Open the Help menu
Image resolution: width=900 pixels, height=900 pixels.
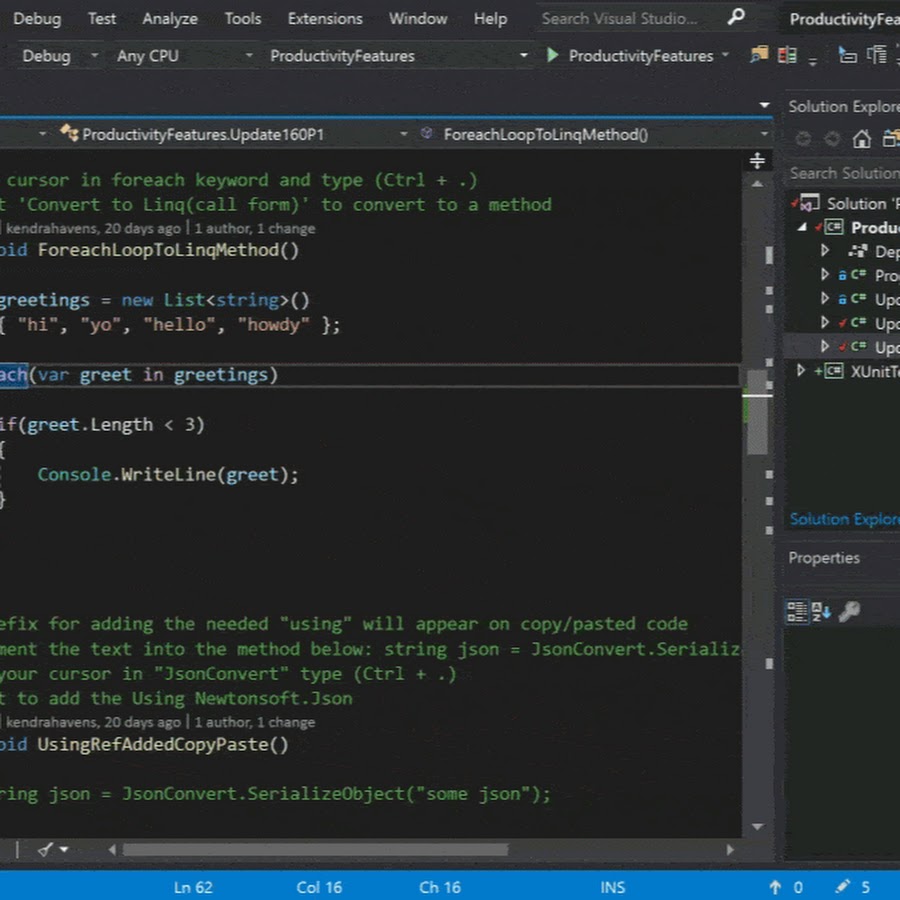point(490,18)
